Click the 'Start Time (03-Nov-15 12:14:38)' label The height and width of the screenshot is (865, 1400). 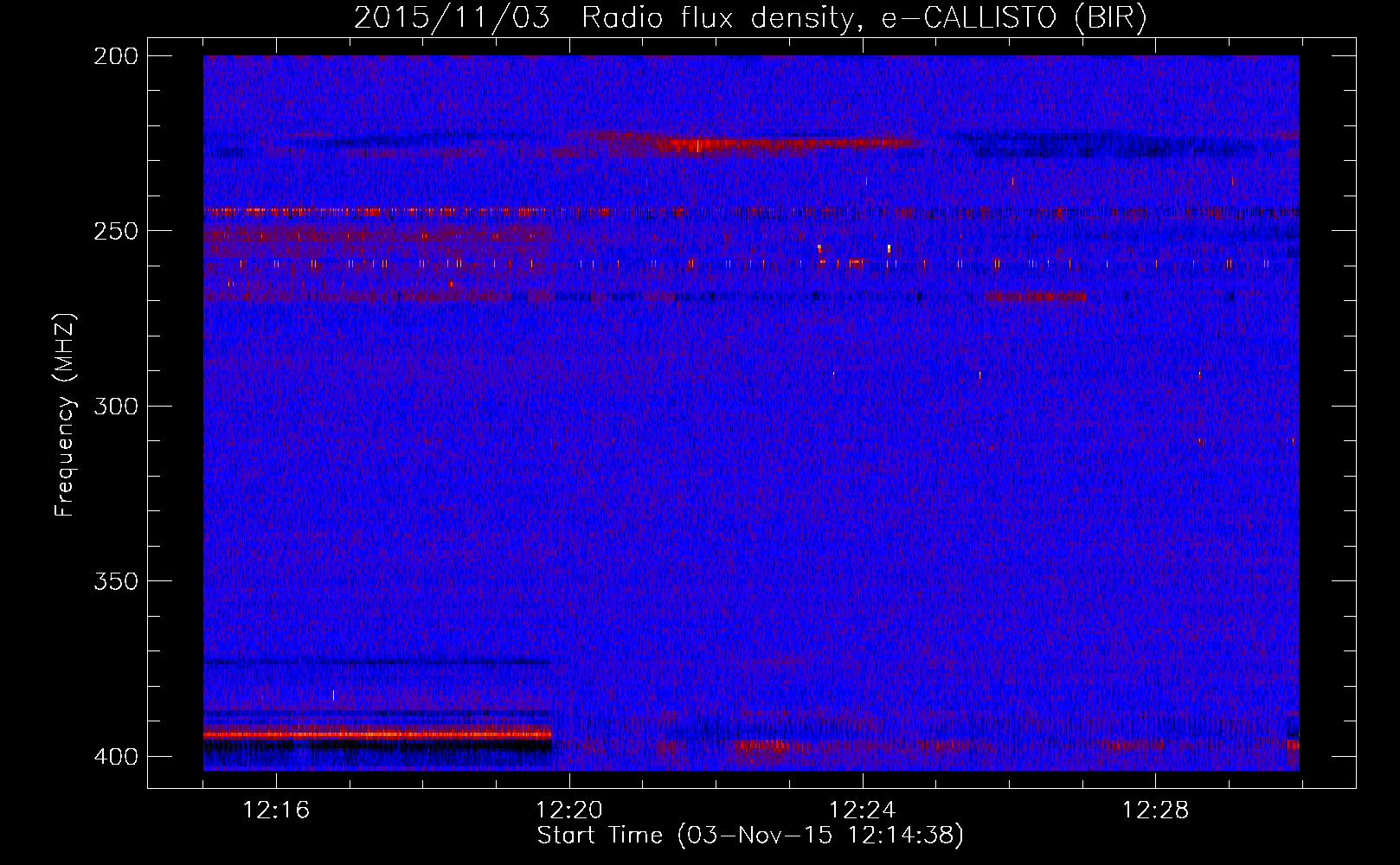pyautogui.click(x=750, y=836)
